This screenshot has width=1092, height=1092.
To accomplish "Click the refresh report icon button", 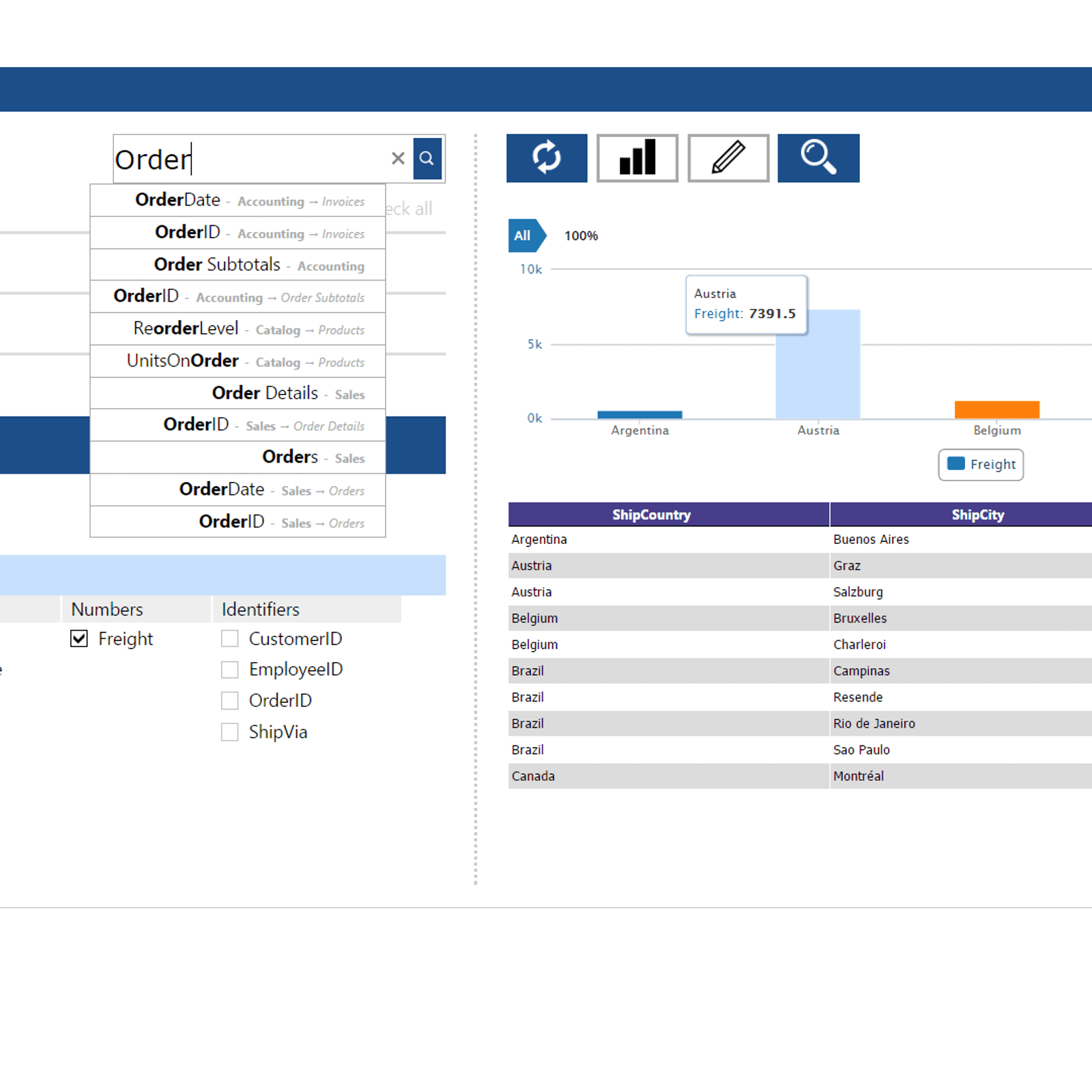I will [x=547, y=158].
